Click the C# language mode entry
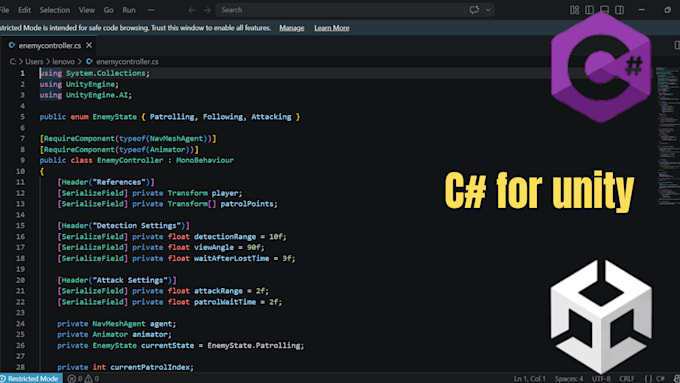 click(x=660, y=379)
